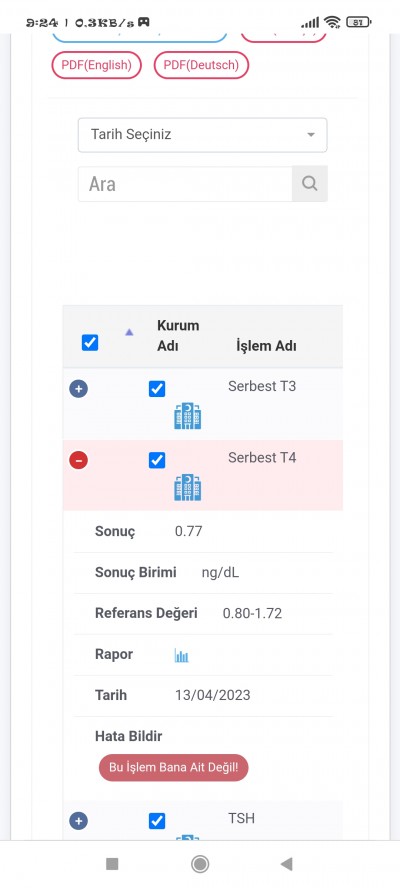Uncheck the Serbest T4 row checkbox
Viewport: 400px width, 888px height.
157,460
